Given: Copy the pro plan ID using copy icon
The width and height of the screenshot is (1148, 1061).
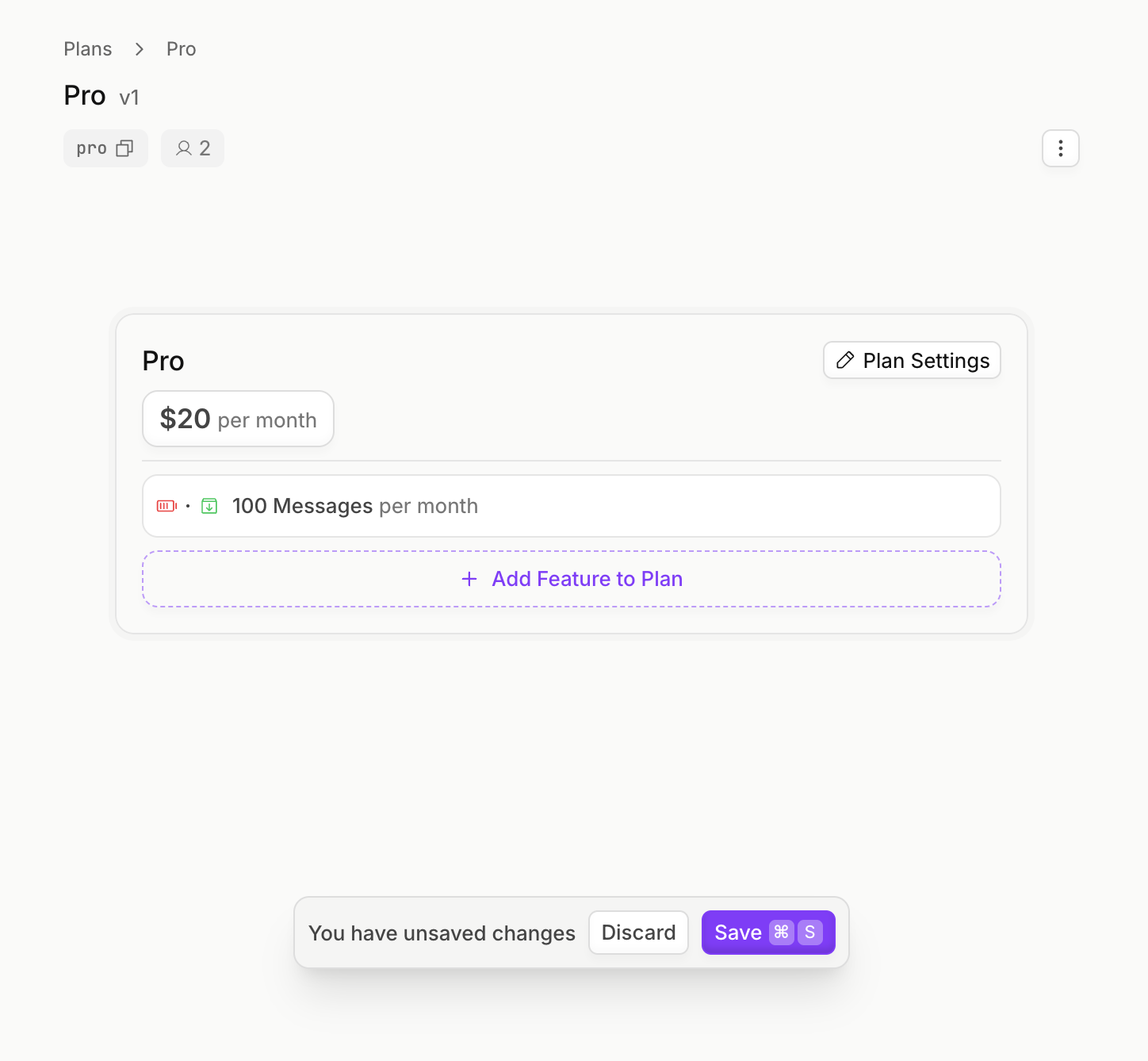Looking at the screenshot, I should 124,148.
